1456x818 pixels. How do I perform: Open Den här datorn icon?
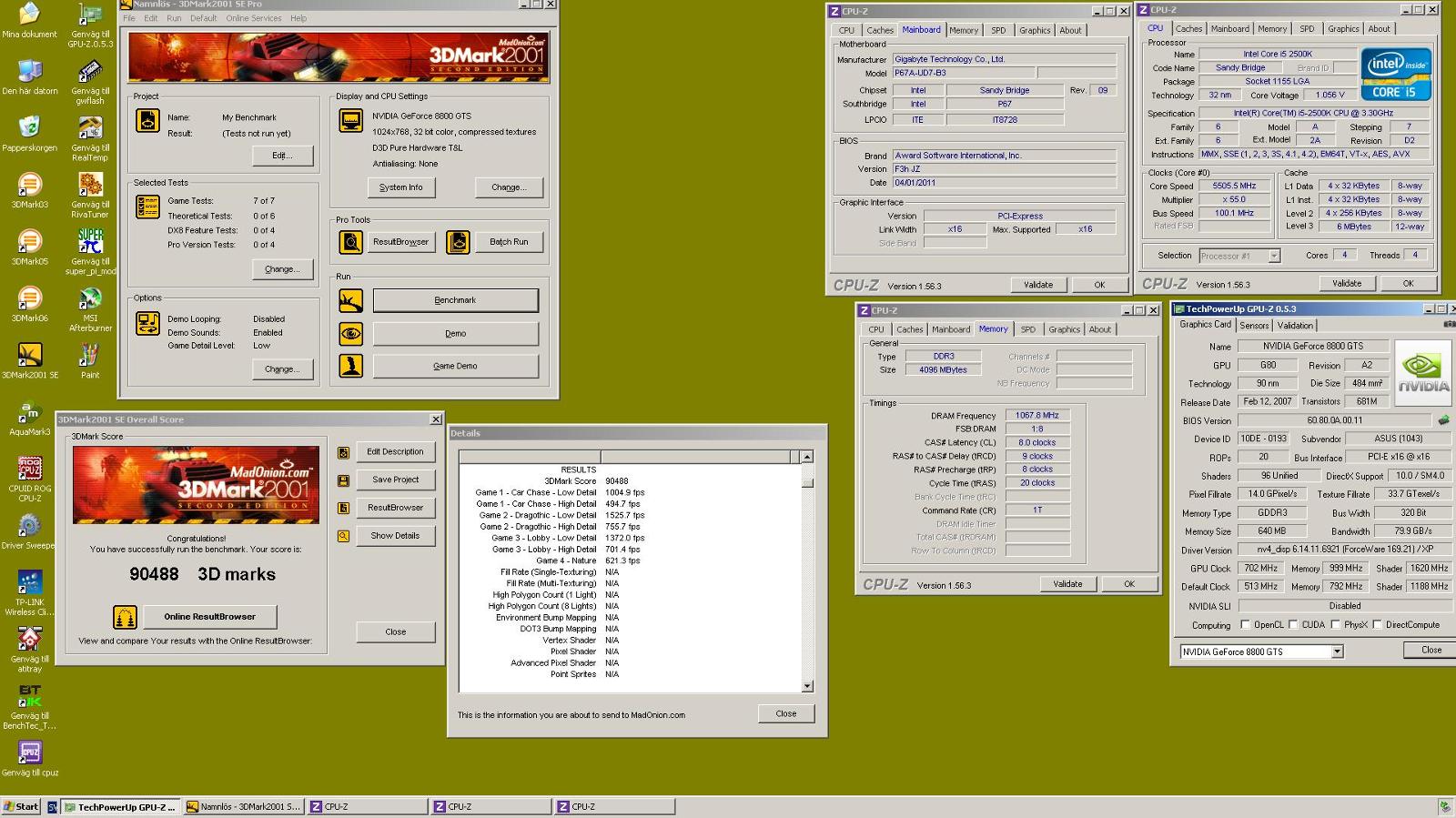[x=30, y=76]
